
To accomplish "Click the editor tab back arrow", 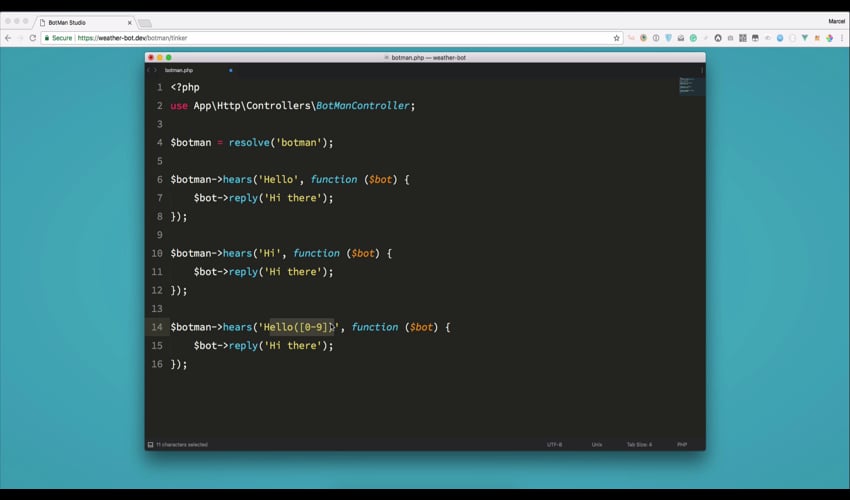I will pyautogui.click(x=149, y=70).
